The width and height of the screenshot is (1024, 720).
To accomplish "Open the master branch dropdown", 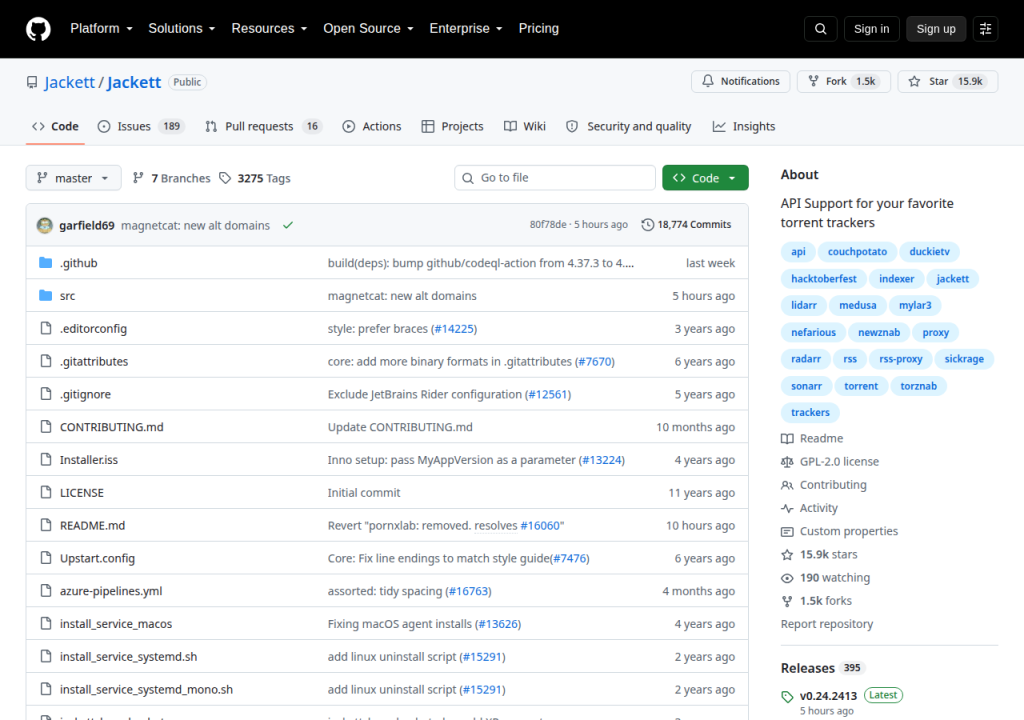I will (x=73, y=178).
